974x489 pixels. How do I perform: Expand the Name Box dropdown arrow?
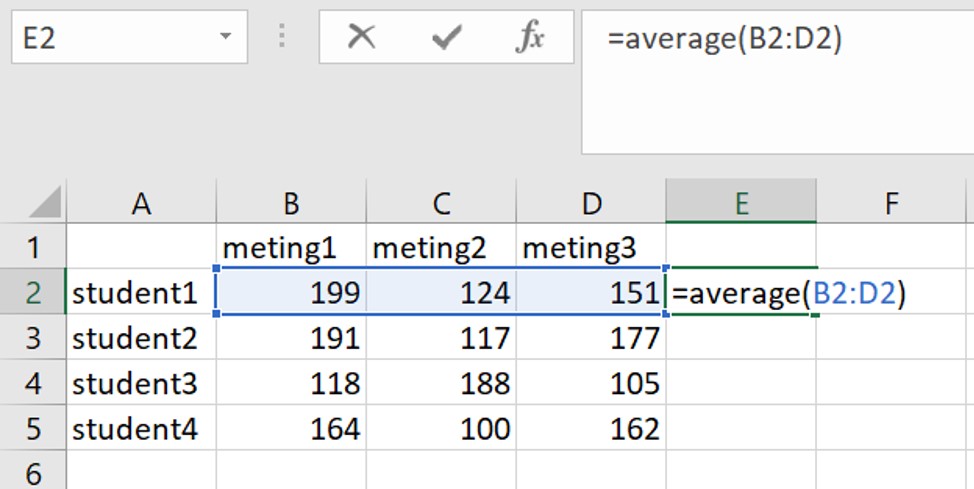point(225,38)
